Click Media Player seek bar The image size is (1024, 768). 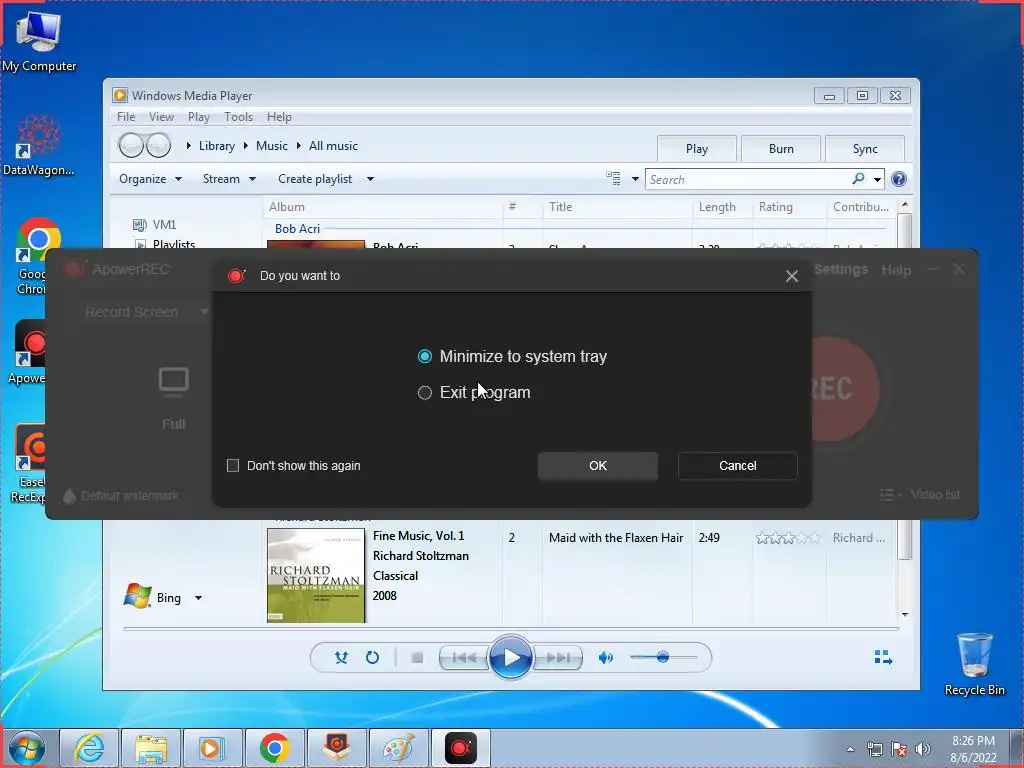pos(511,629)
